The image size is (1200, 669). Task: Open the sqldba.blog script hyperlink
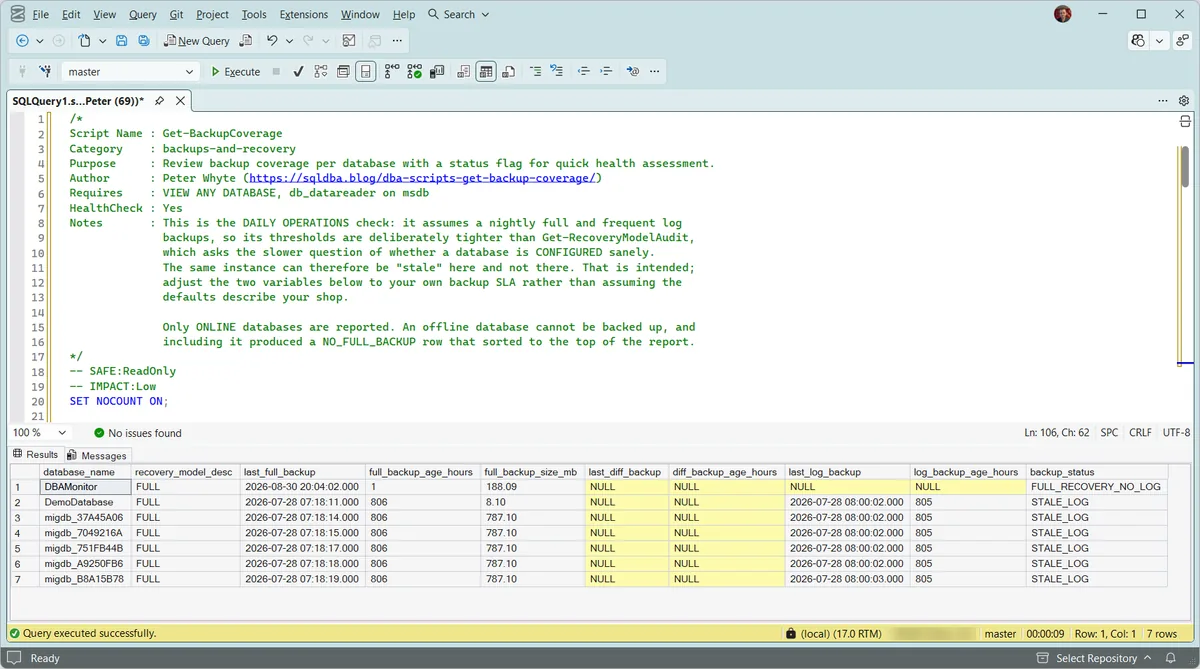pyautogui.click(x=423, y=178)
